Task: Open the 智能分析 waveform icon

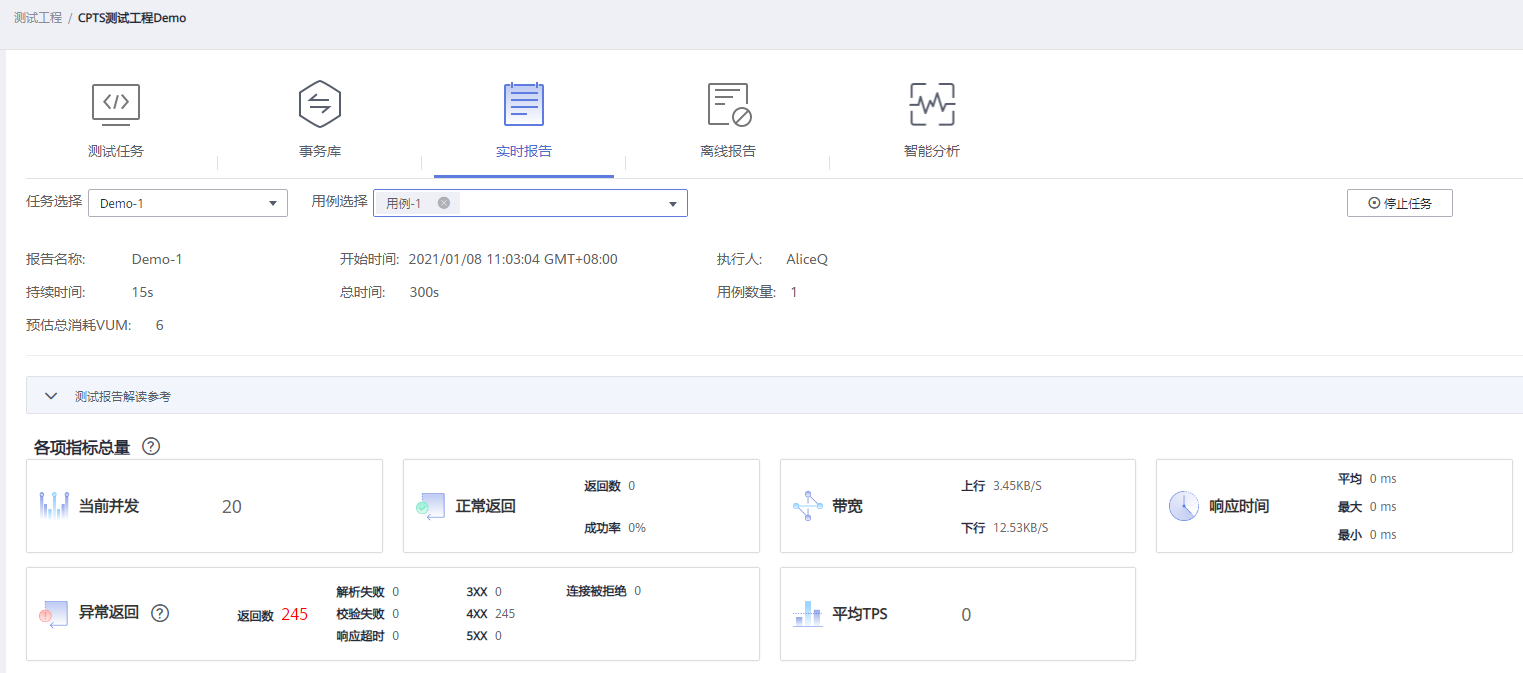Action: click(932, 104)
